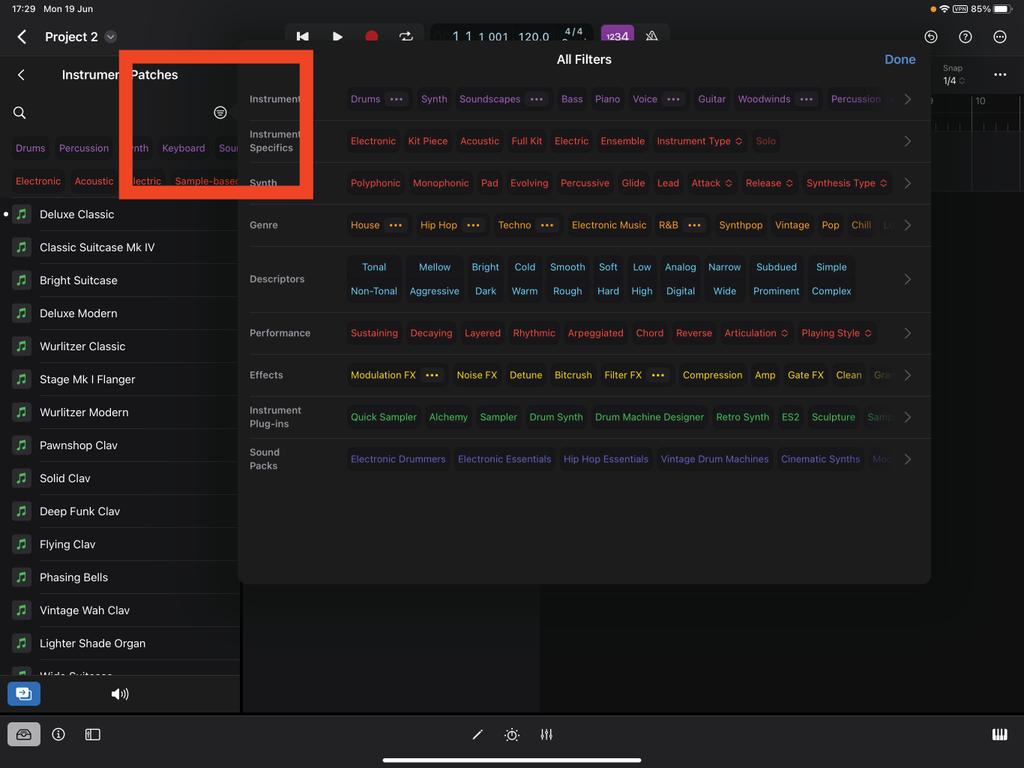Image resolution: width=1024 pixels, height=768 pixels.
Task: Activate the red Record button
Action: pos(371,36)
